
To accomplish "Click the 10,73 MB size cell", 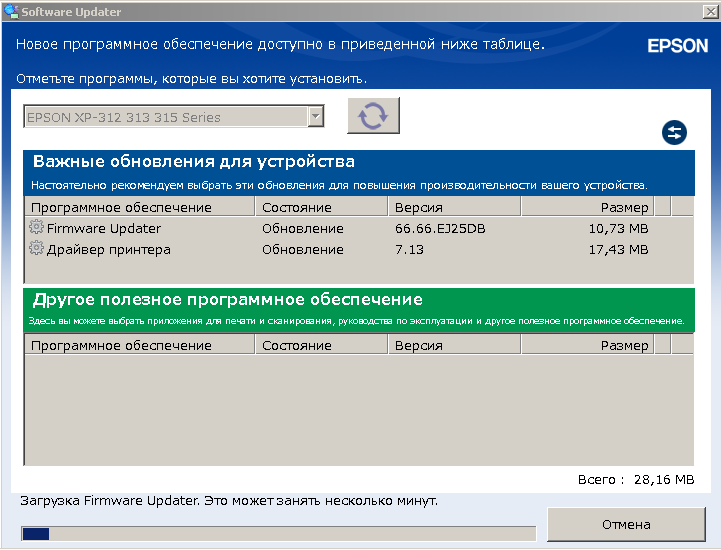I will click(x=618, y=229).
